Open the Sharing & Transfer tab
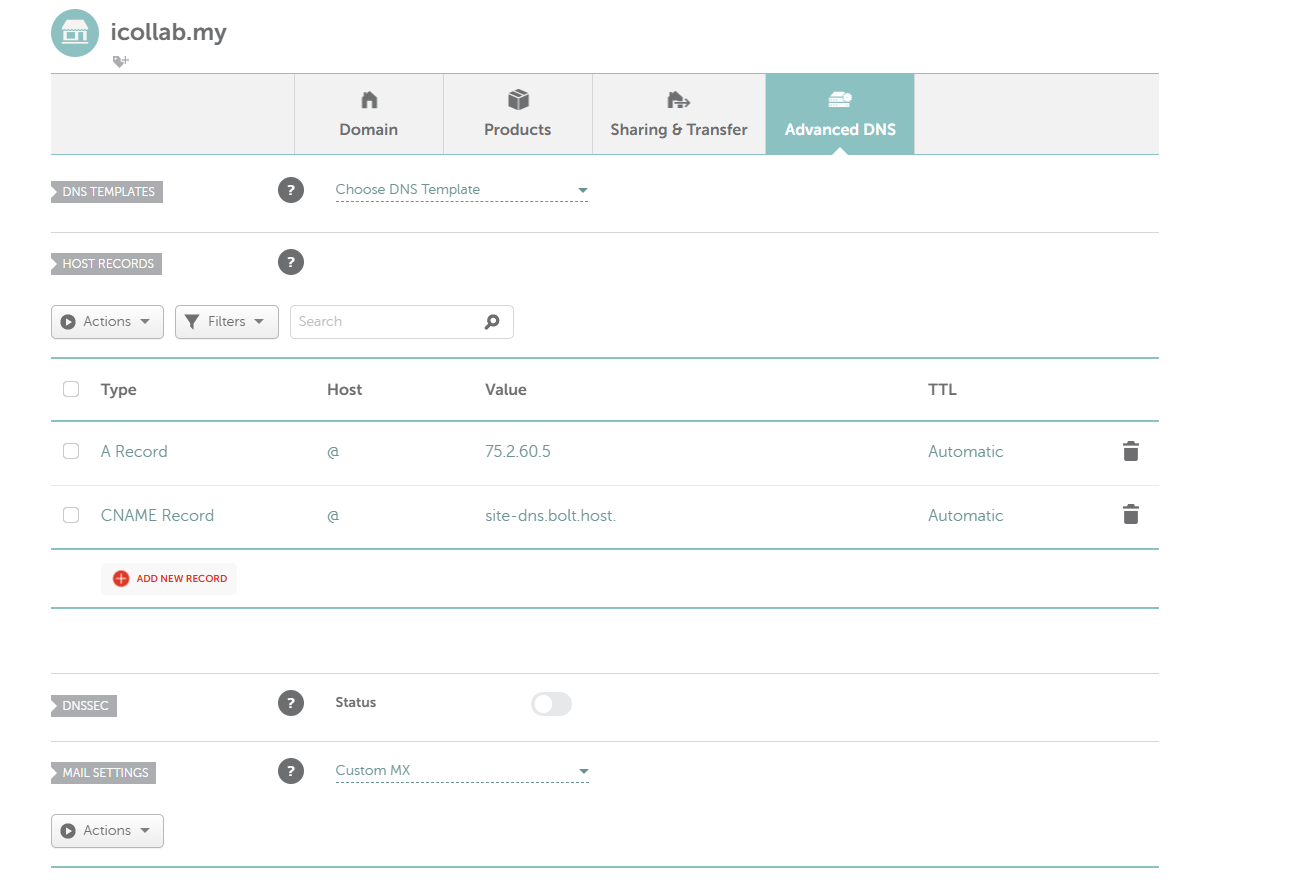 pyautogui.click(x=678, y=114)
